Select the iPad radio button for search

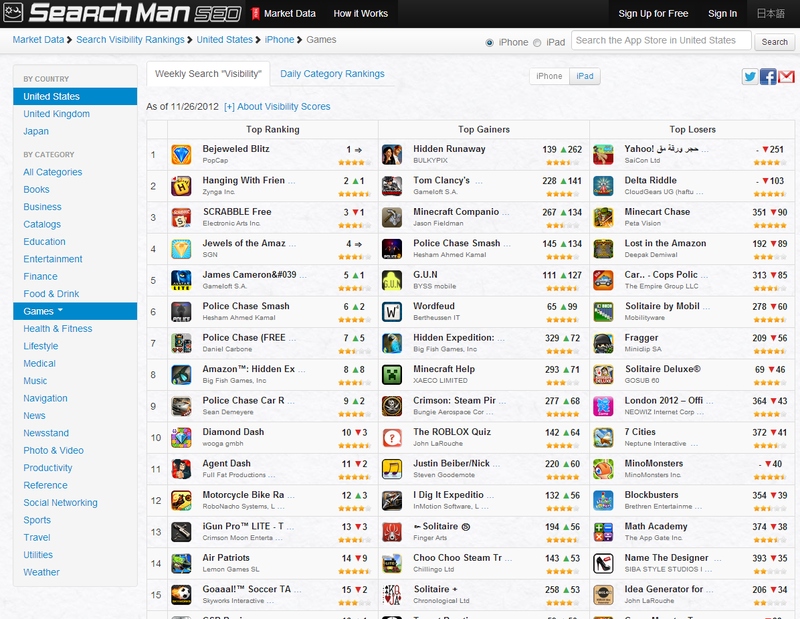pyautogui.click(x=537, y=43)
